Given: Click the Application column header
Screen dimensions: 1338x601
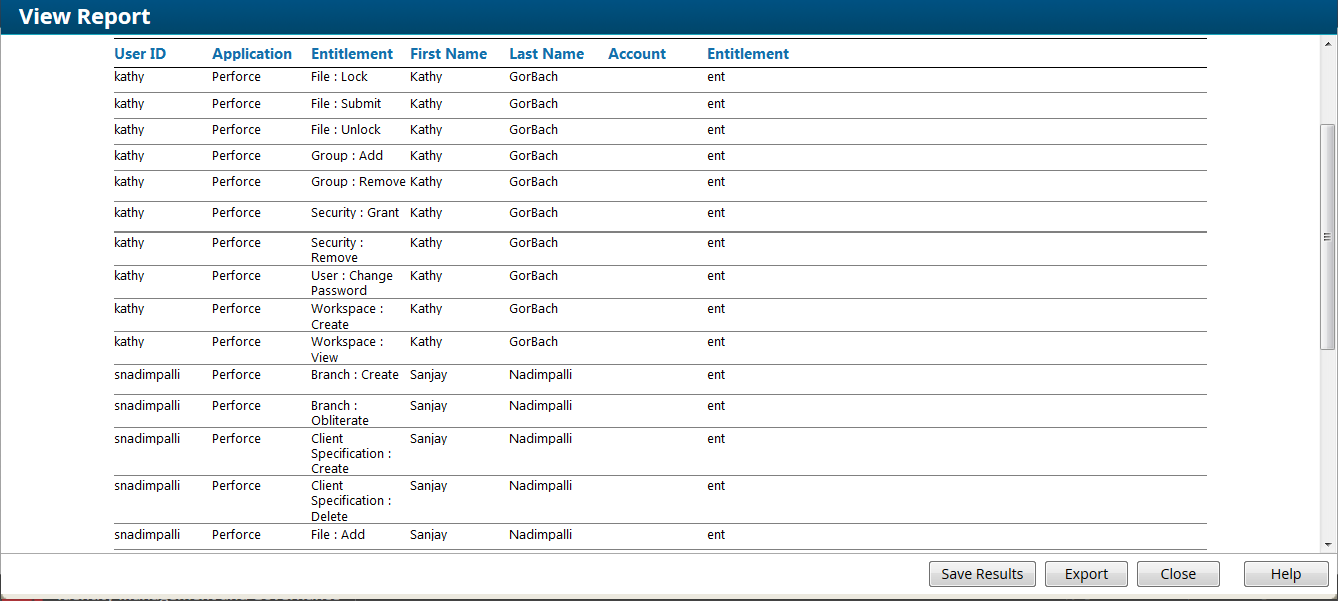Looking at the screenshot, I should pyautogui.click(x=252, y=54).
